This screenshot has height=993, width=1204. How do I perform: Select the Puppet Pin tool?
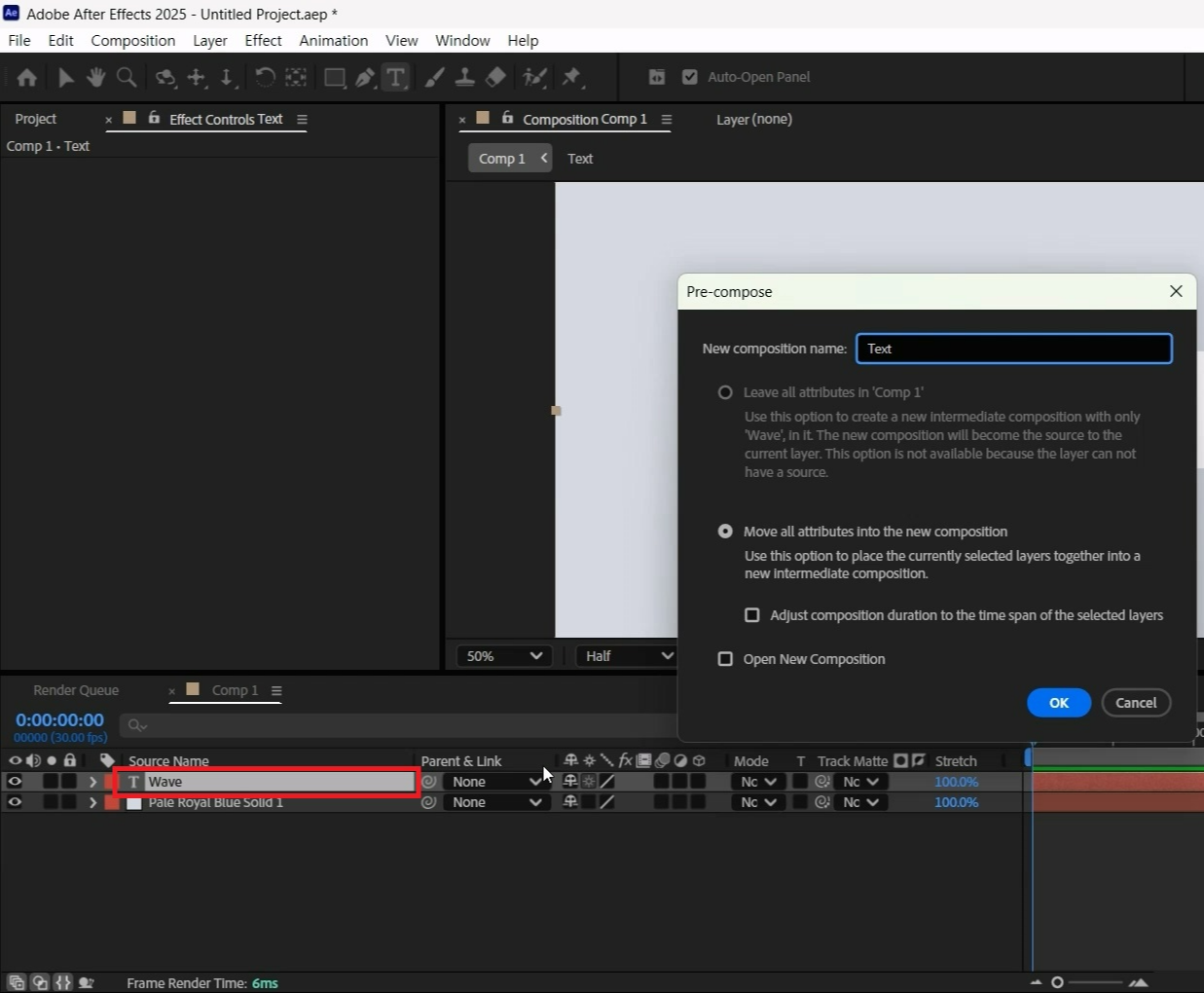point(571,77)
